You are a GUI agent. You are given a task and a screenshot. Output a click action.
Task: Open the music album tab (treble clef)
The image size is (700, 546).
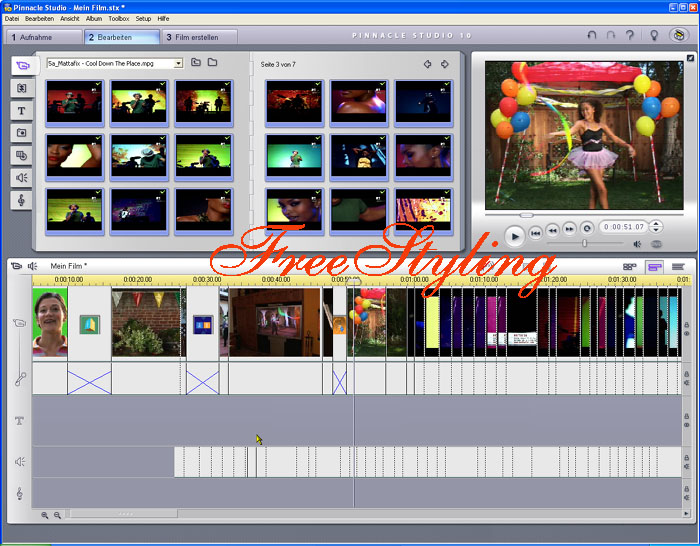21,200
